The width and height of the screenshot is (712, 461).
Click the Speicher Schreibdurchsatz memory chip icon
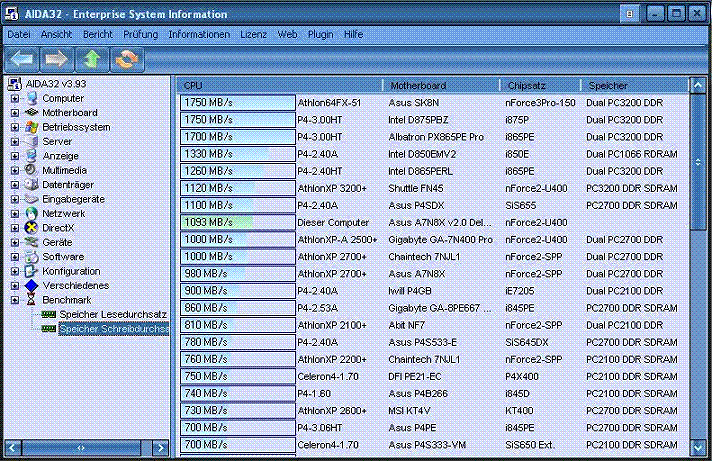tap(49, 328)
